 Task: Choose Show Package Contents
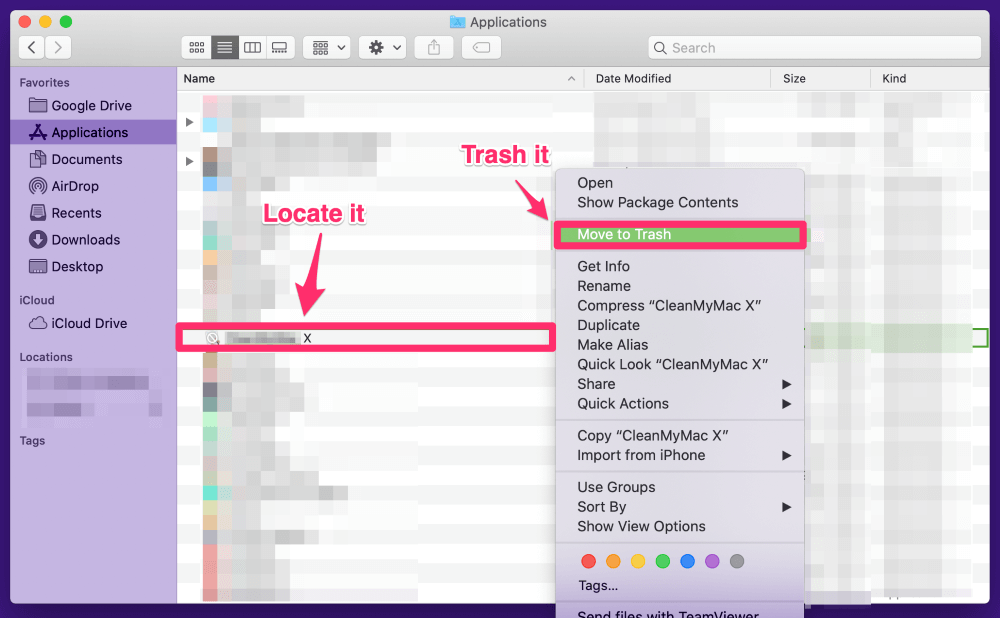[x=680, y=202]
